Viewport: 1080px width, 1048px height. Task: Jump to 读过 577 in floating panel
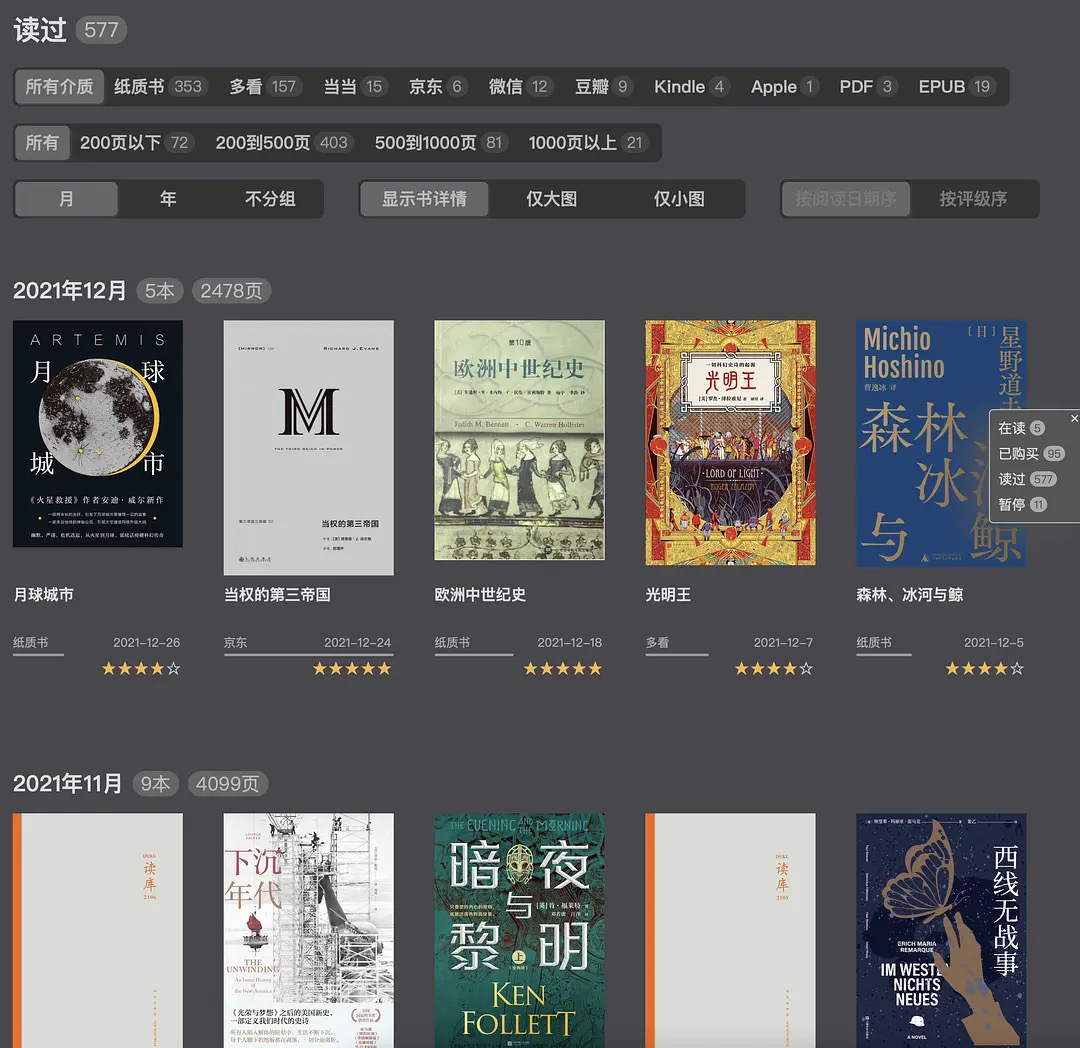click(x=1027, y=479)
